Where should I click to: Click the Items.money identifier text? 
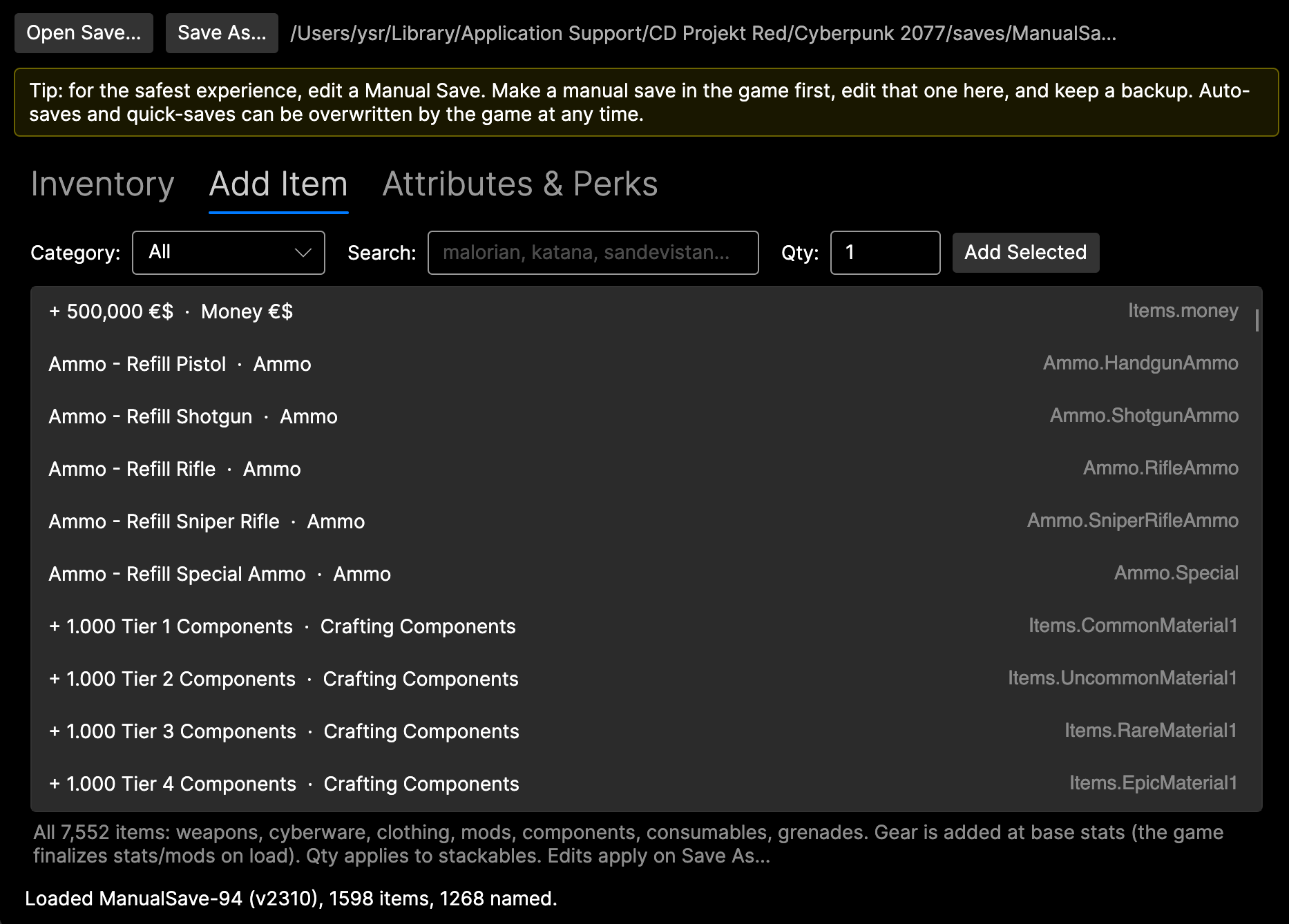pos(1183,311)
